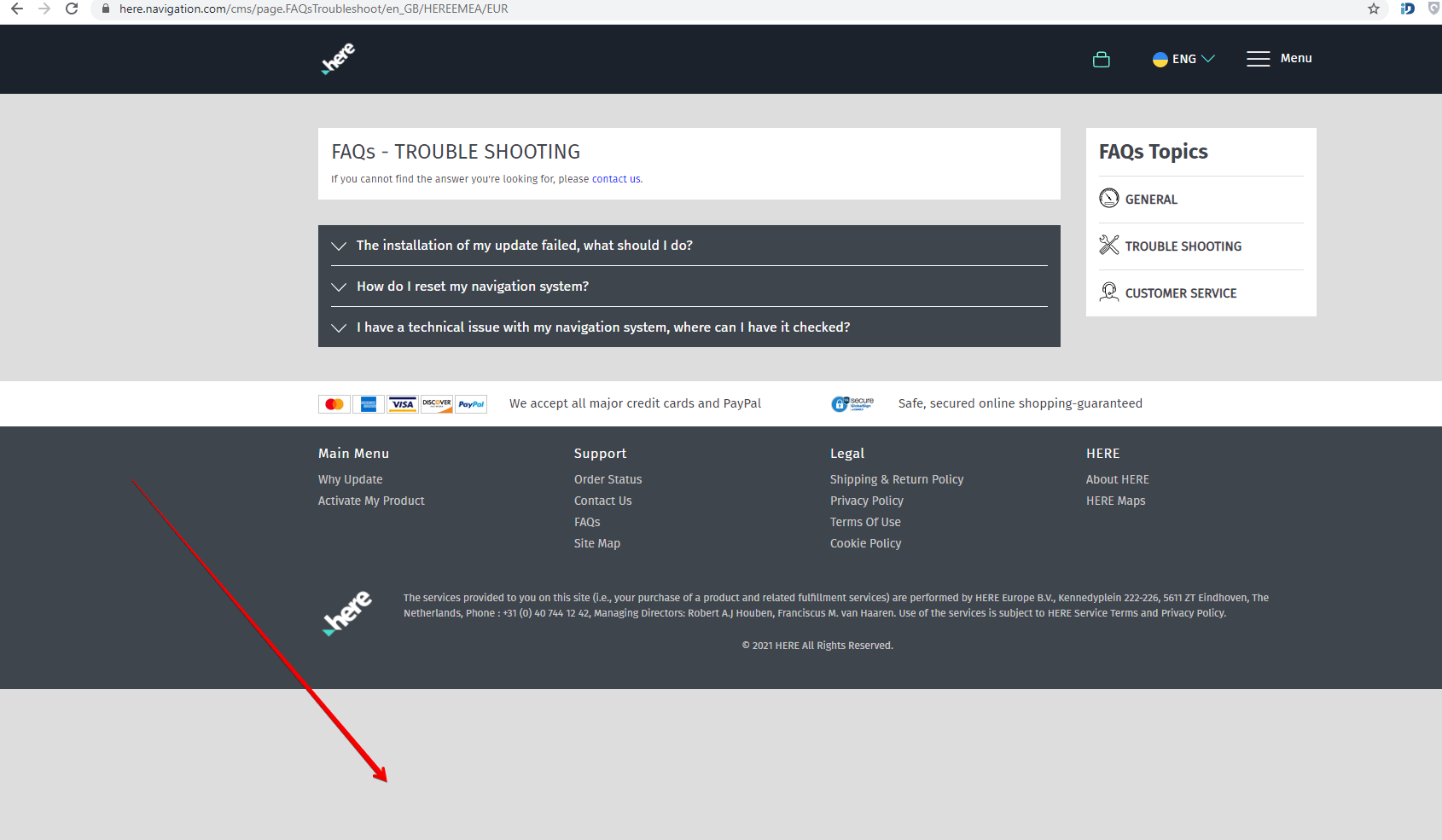This screenshot has height=840, width=1442.
Task: Click the American Express card icon
Action: pos(369,404)
